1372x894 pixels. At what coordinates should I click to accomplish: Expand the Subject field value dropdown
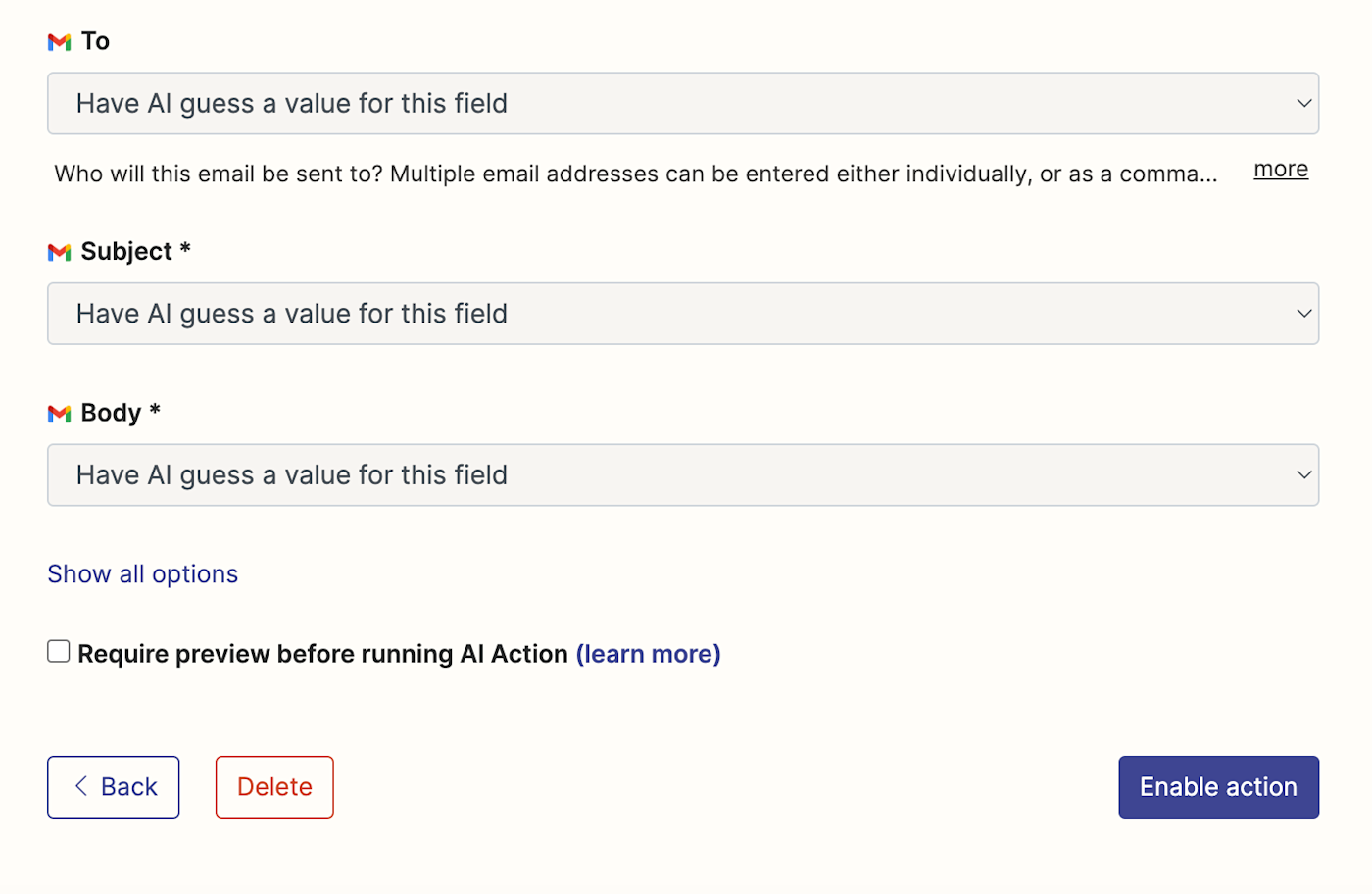click(682, 314)
